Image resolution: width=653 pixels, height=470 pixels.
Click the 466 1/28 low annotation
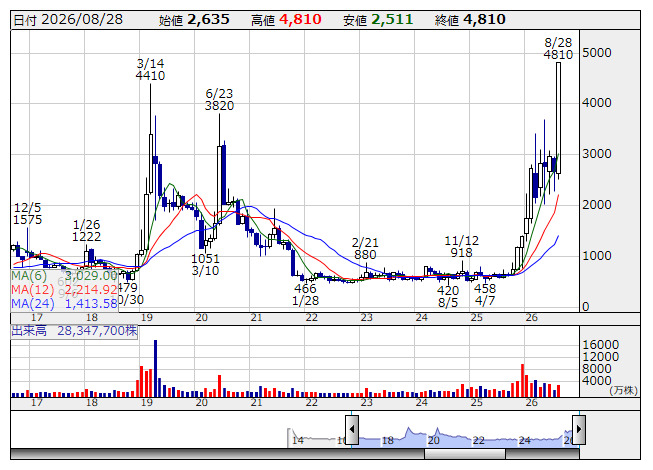tap(305, 294)
